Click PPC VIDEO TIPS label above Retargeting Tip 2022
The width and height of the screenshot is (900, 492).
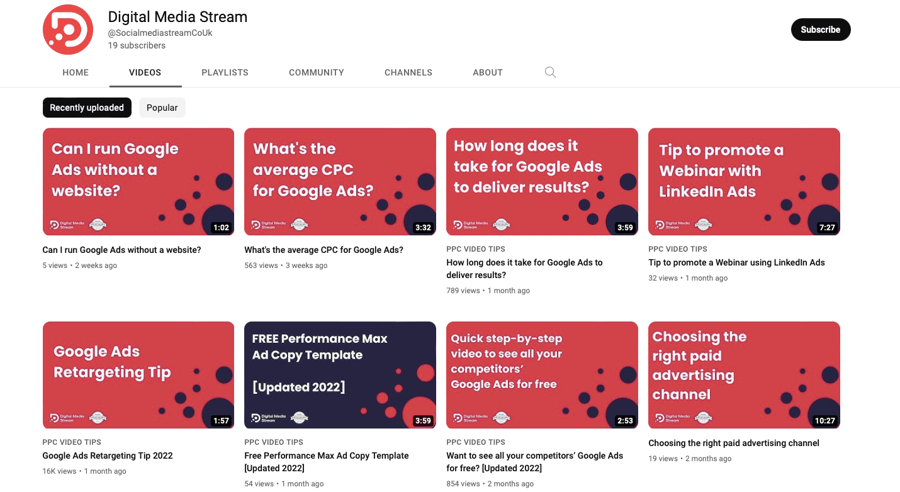pyautogui.click(x=72, y=442)
